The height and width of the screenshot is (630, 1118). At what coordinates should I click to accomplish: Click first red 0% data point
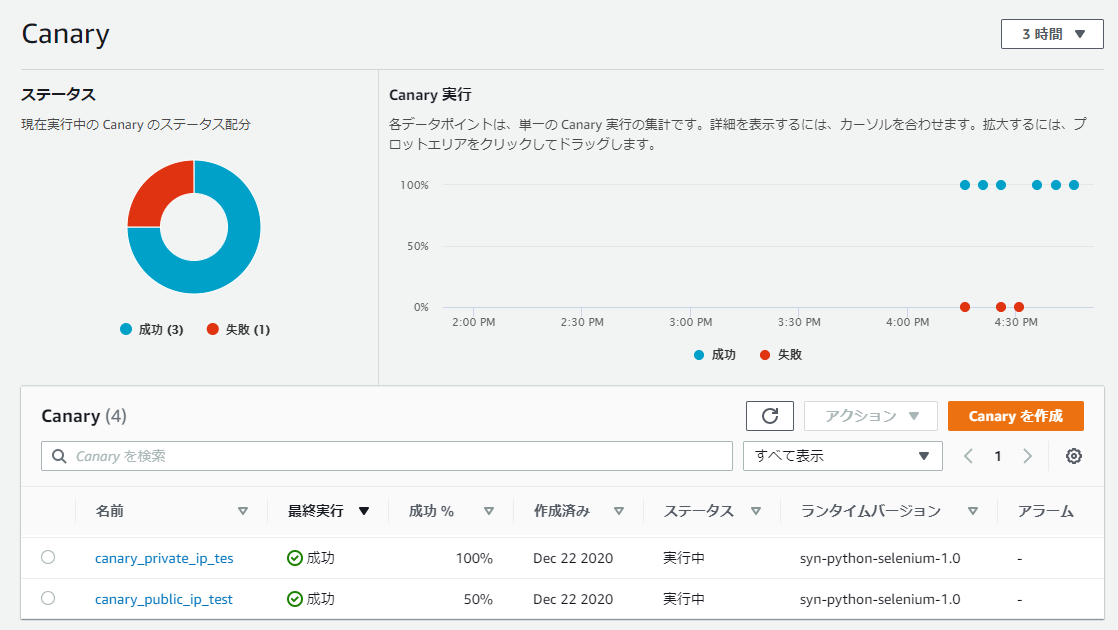pyautogui.click(x=965, y=307)
